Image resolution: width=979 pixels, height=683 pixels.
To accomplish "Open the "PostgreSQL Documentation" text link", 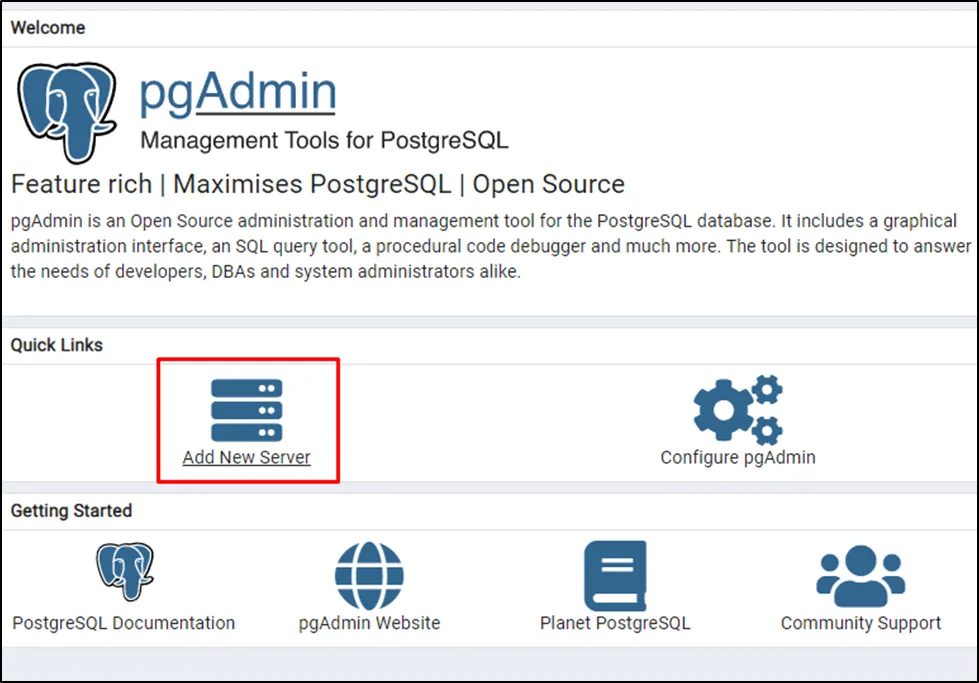I will pos(124,623).
